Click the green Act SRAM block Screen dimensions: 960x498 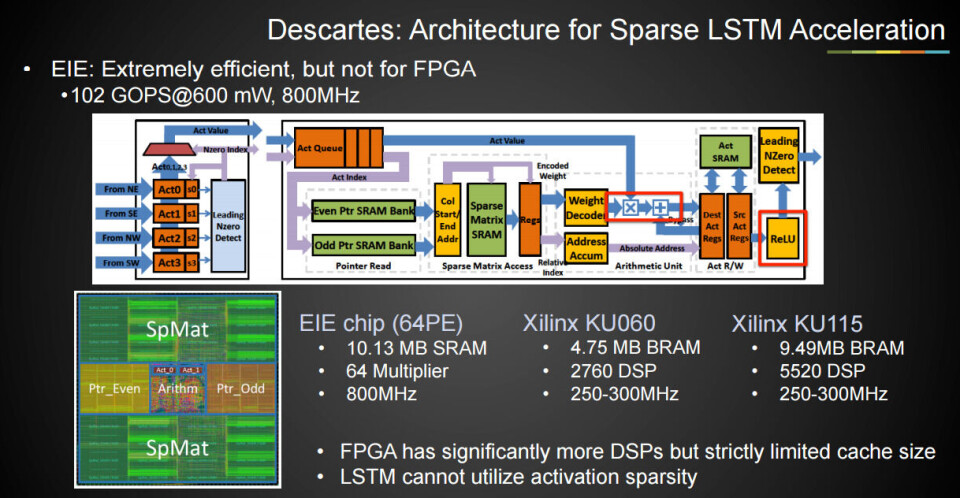(x=726, y=151)
